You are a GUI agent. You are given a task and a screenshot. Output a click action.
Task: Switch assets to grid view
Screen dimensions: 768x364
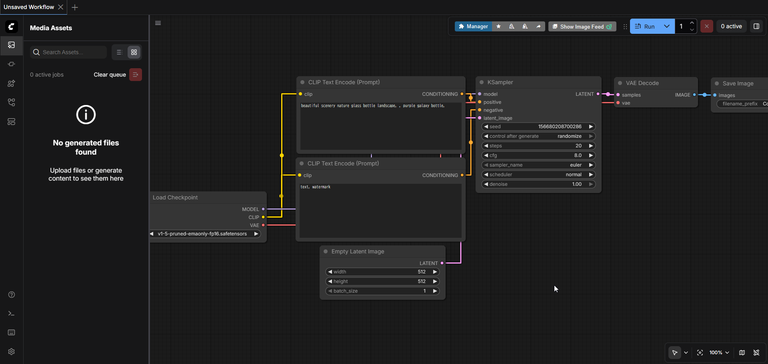[x=134, y=52]
